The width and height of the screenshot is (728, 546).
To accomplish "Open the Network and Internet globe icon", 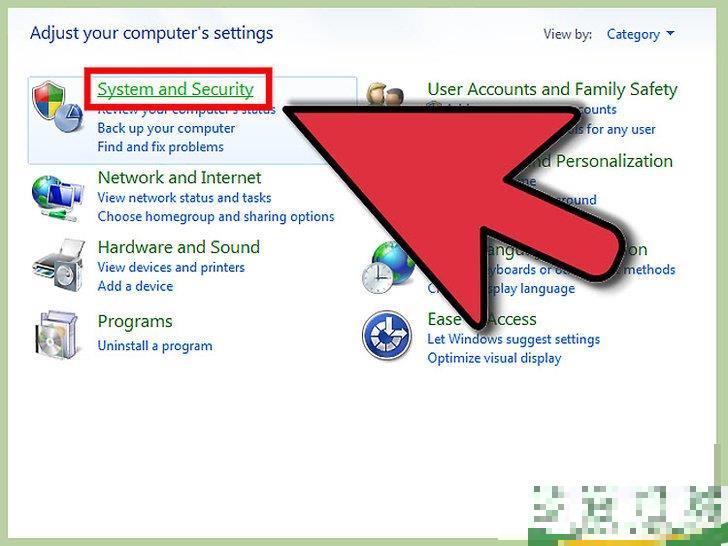I will click(58, 198).
